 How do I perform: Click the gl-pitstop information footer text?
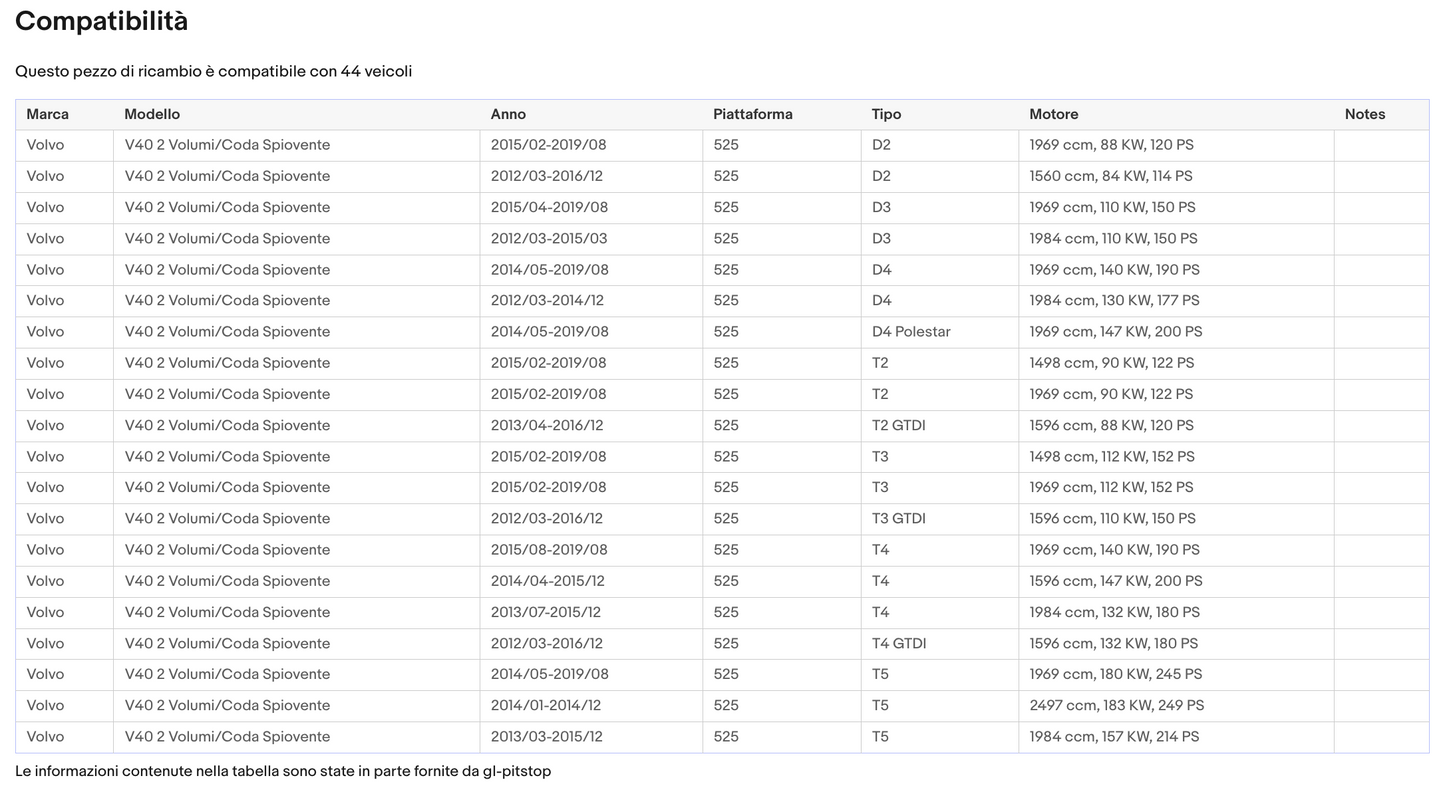pos(283,771)
